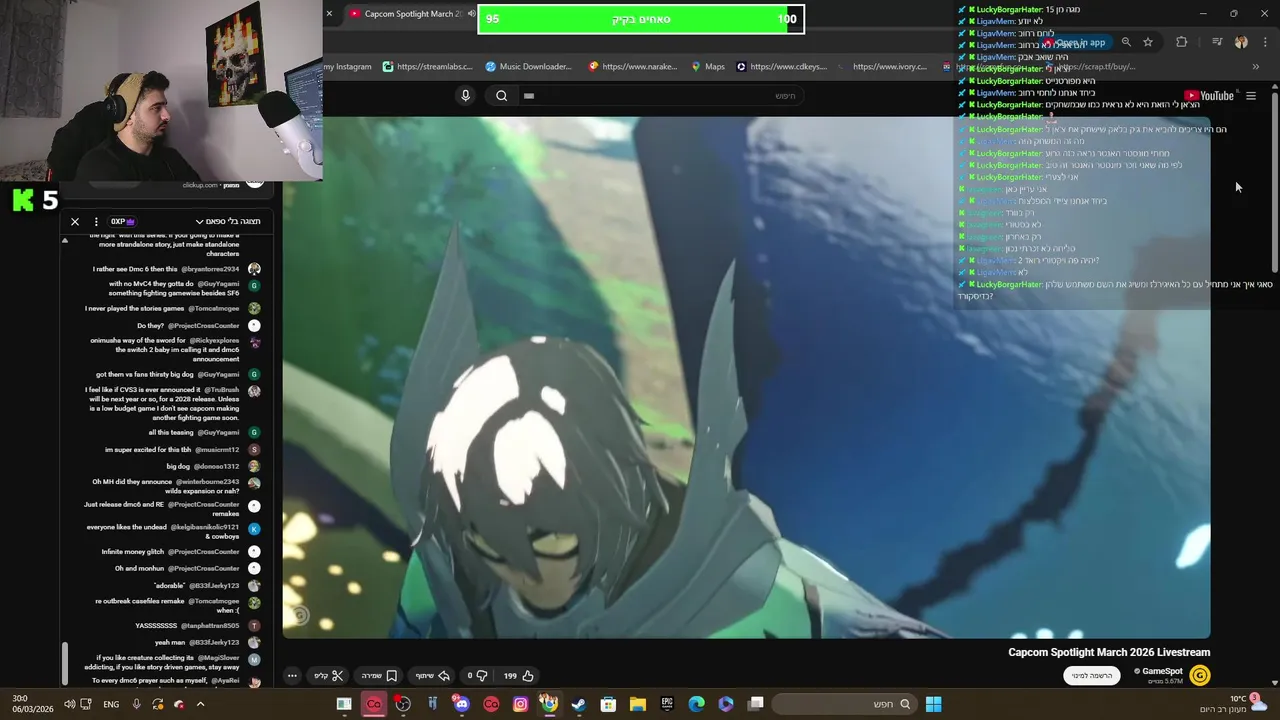Open the Instagram bookmark
Image resolution: width=1280 pixels, height=720 pixels.
point(347,67)
